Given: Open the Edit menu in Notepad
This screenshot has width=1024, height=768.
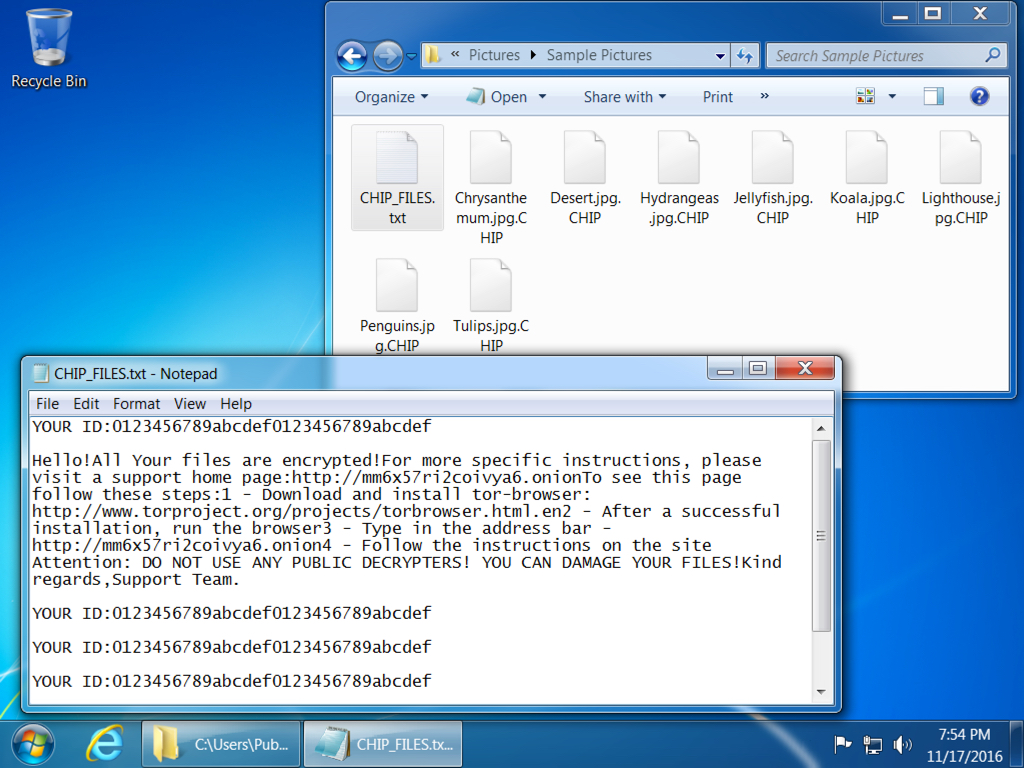Looking at the screenshot, I should coord(86,404).
